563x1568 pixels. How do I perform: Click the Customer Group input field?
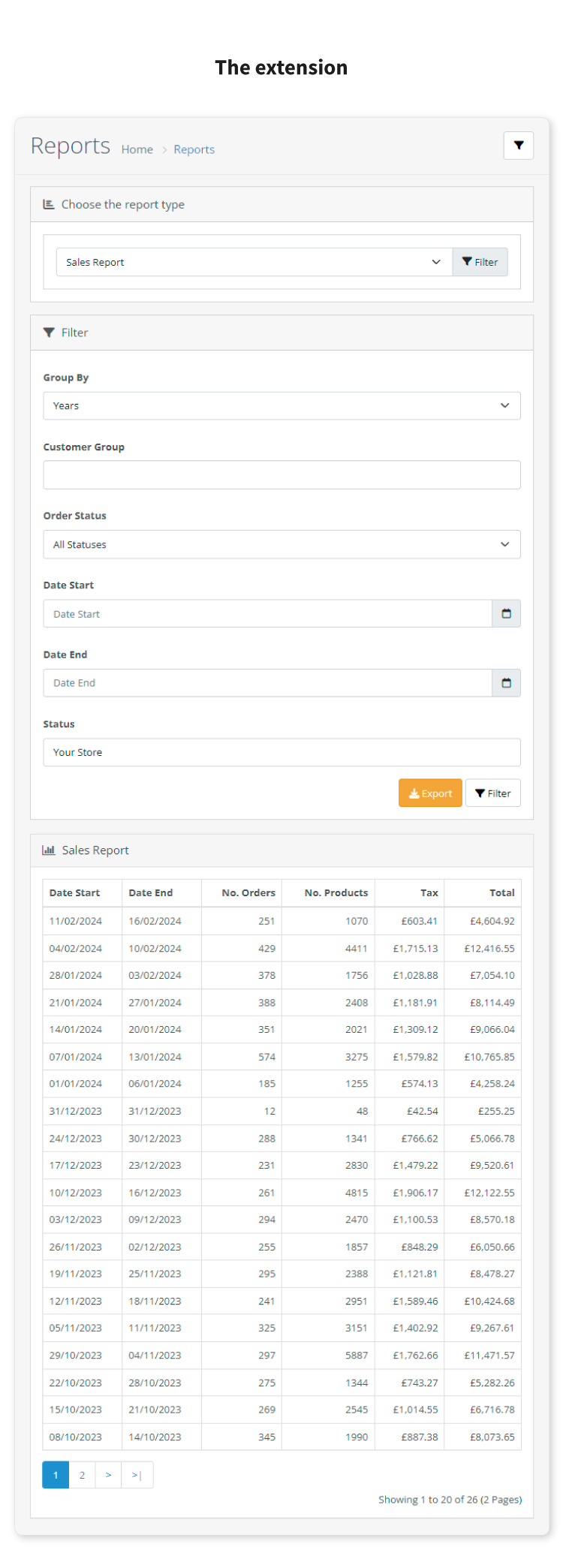[x=281, y=475]
